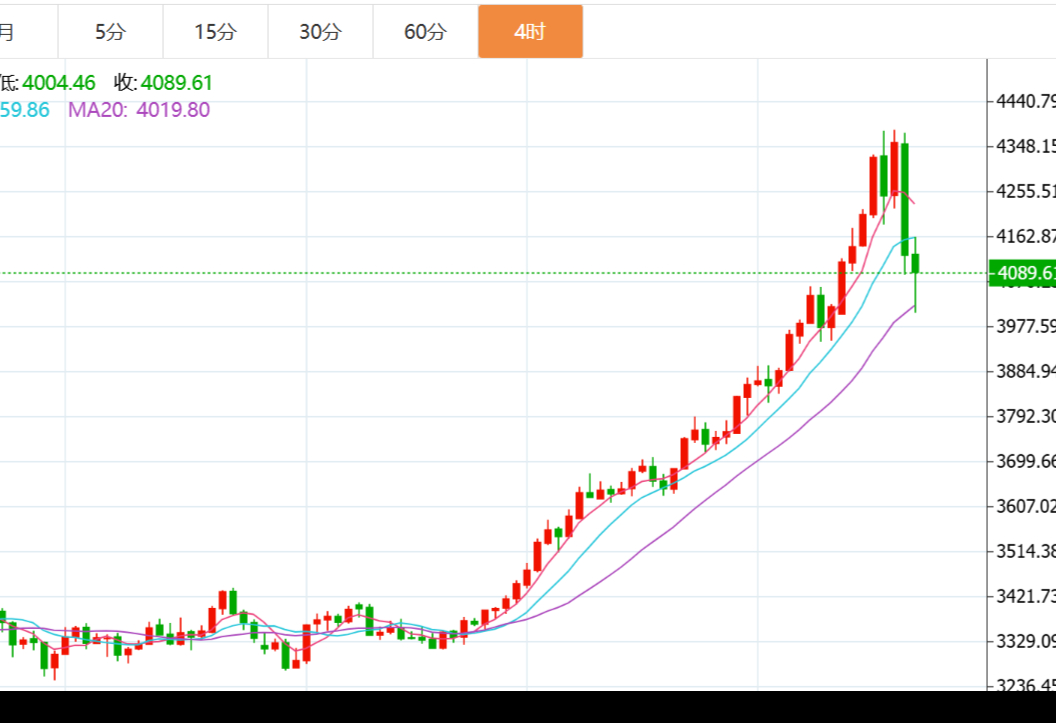Click the purple MA20: 4019.80 legend
The height and width of the screenshot is (723, 1056).
[x=139, y=110]
